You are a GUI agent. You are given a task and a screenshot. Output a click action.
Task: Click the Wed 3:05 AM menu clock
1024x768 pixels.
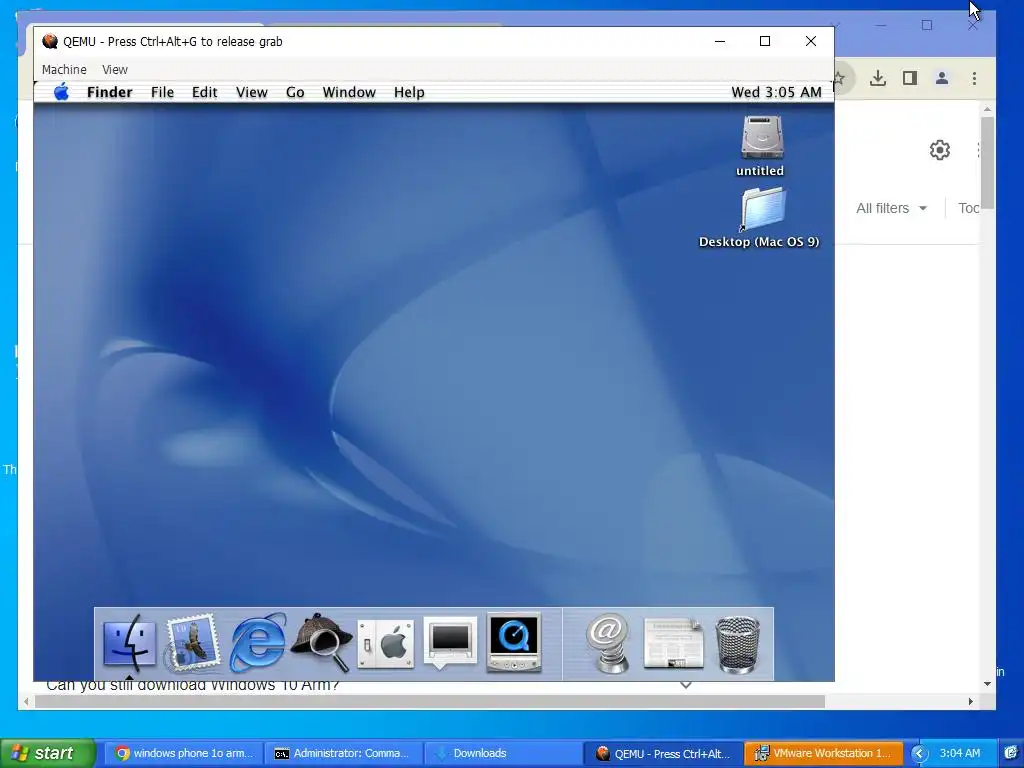[776, 92]
